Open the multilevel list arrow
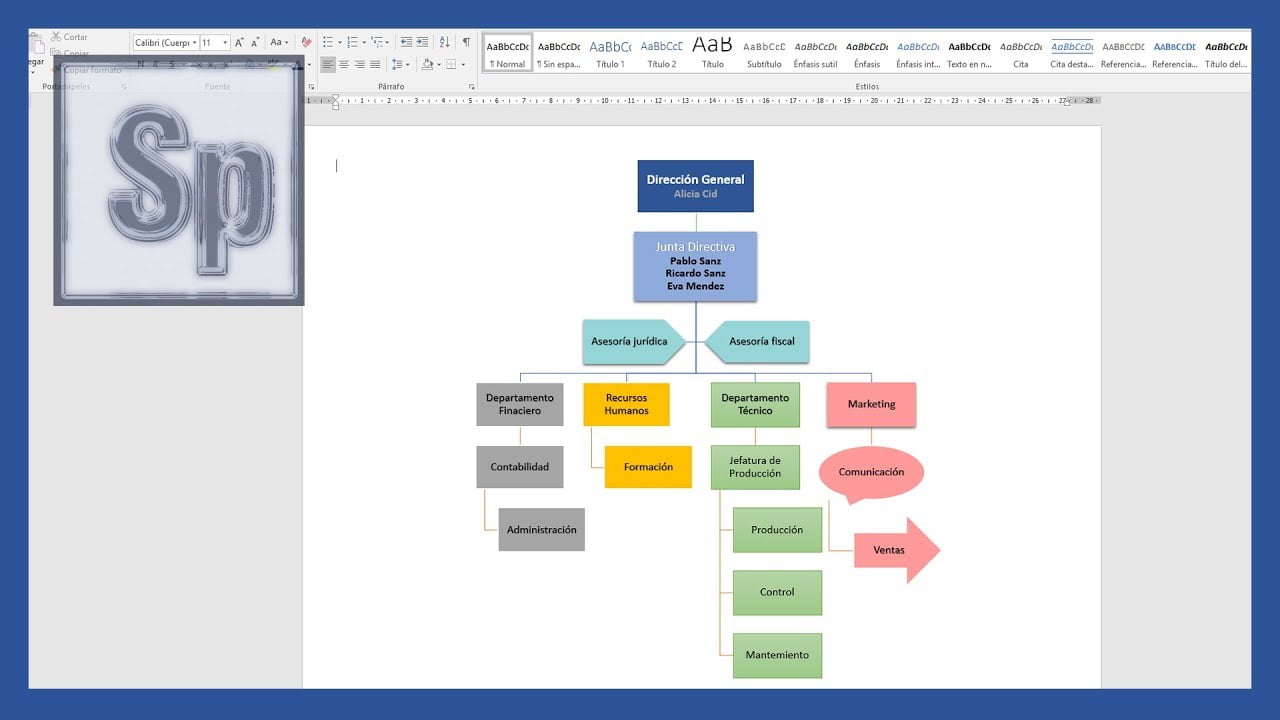The image size is (1280, 720). pyautogui.click(x=388, y=42)
